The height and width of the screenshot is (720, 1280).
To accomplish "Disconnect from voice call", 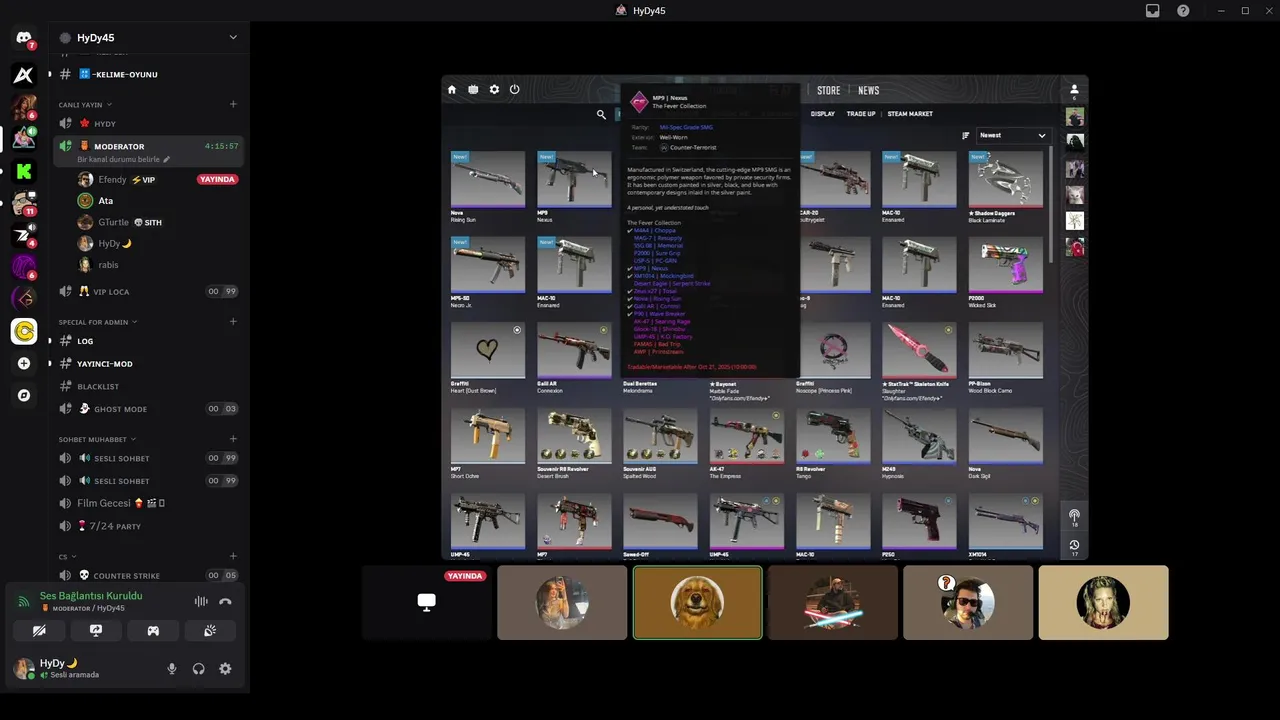I will (x=225, y=601).
